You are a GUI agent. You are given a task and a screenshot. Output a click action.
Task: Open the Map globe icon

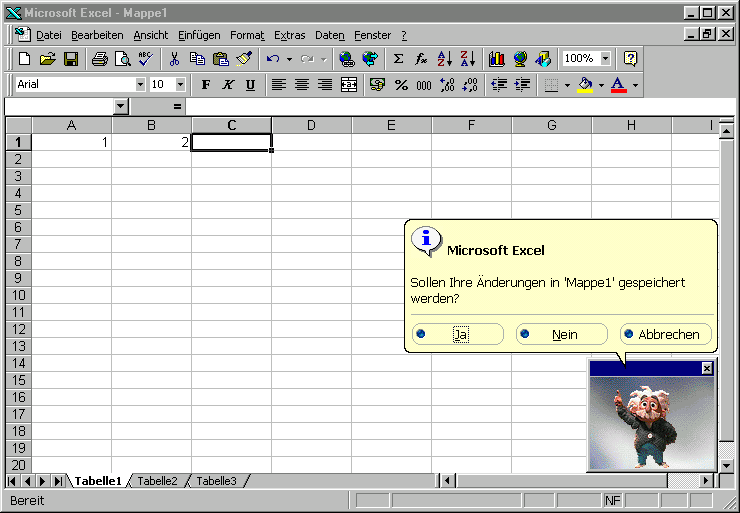520,59
